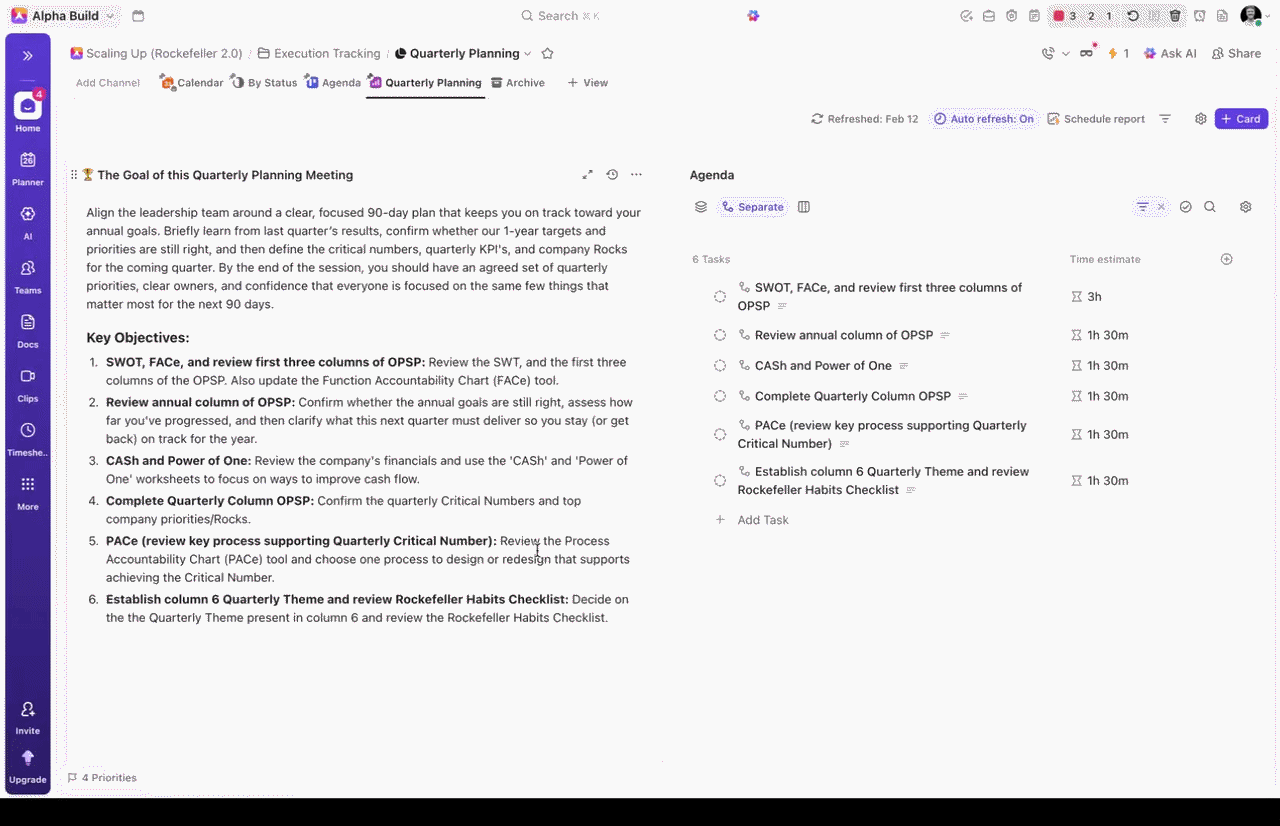1280x826 pixels.
Task: Click the lightning automations button showing 1
Action: click(x=1118, y=54)
